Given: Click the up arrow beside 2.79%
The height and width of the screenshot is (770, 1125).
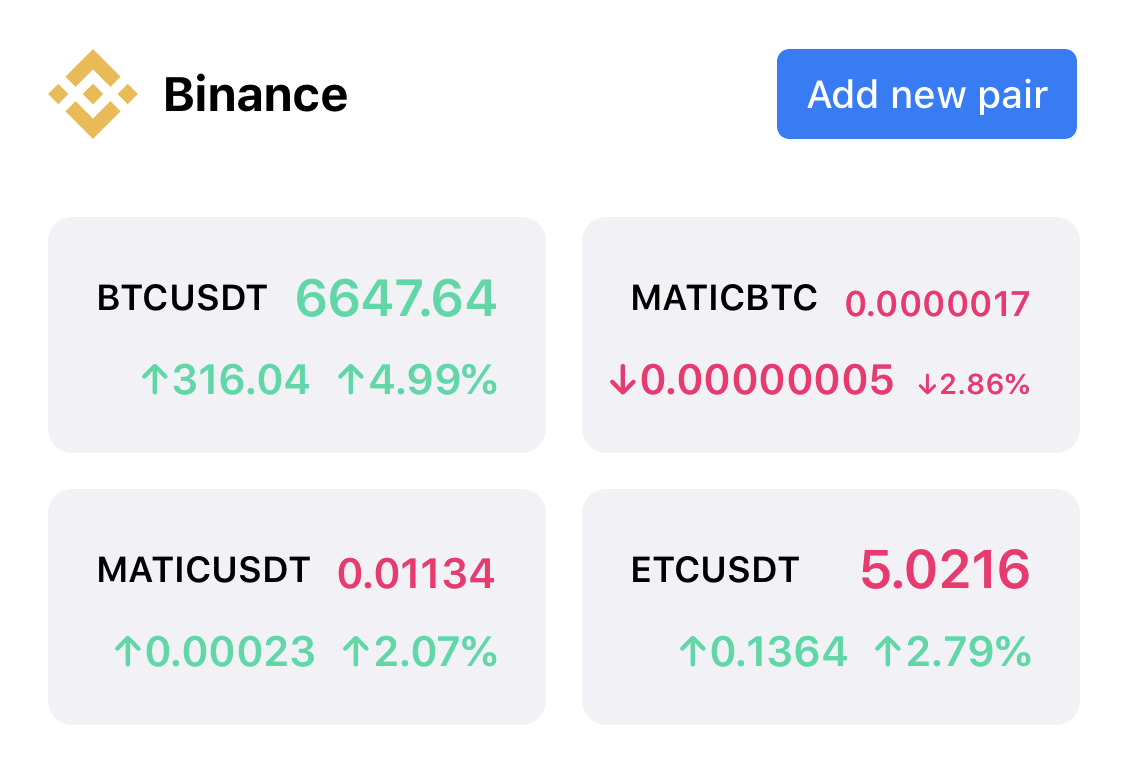Looking at the screenshot, I should [888, 652].
